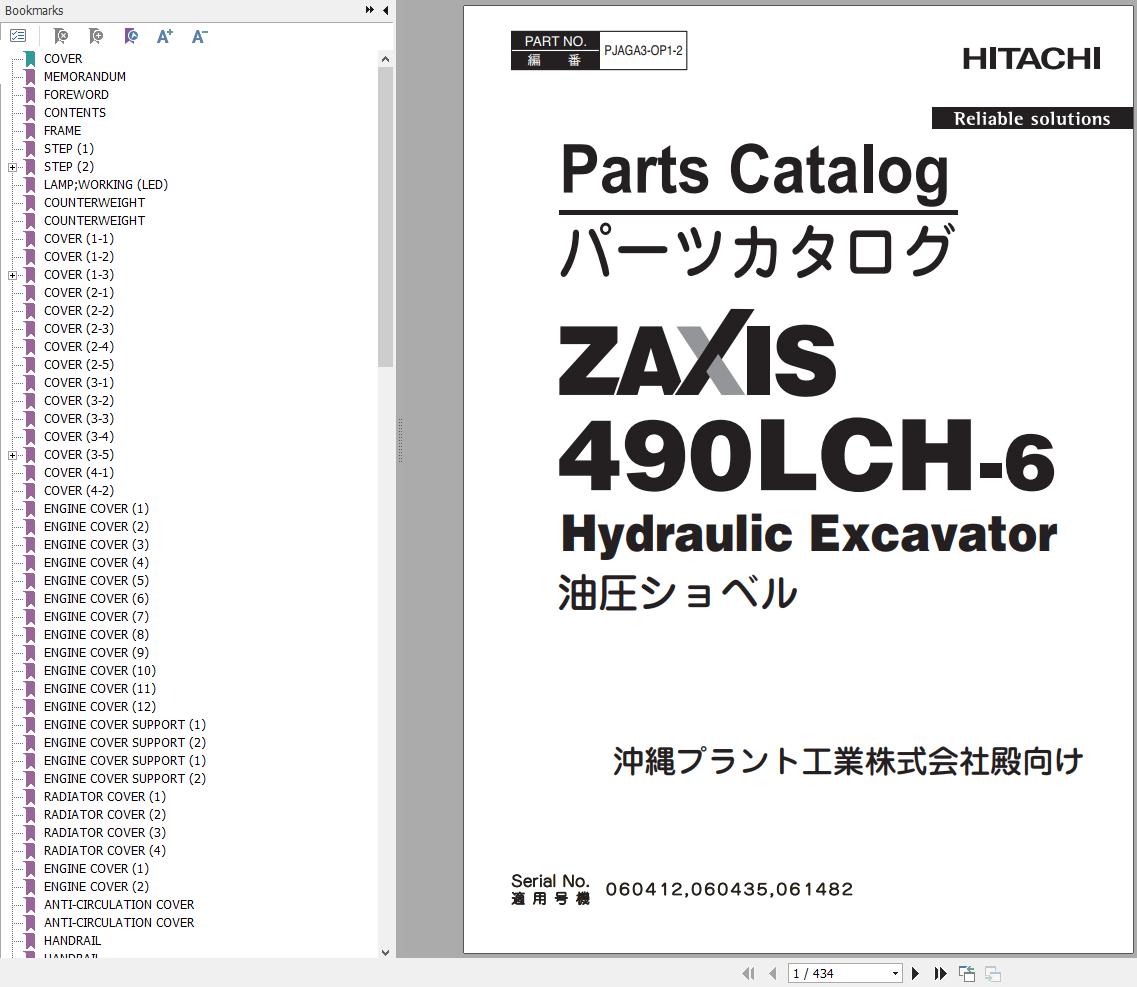Click the RADIATOR COVER (2) bookmark icon
The height and width of the screenshot is (987, 1137).
tap(30, 814)
